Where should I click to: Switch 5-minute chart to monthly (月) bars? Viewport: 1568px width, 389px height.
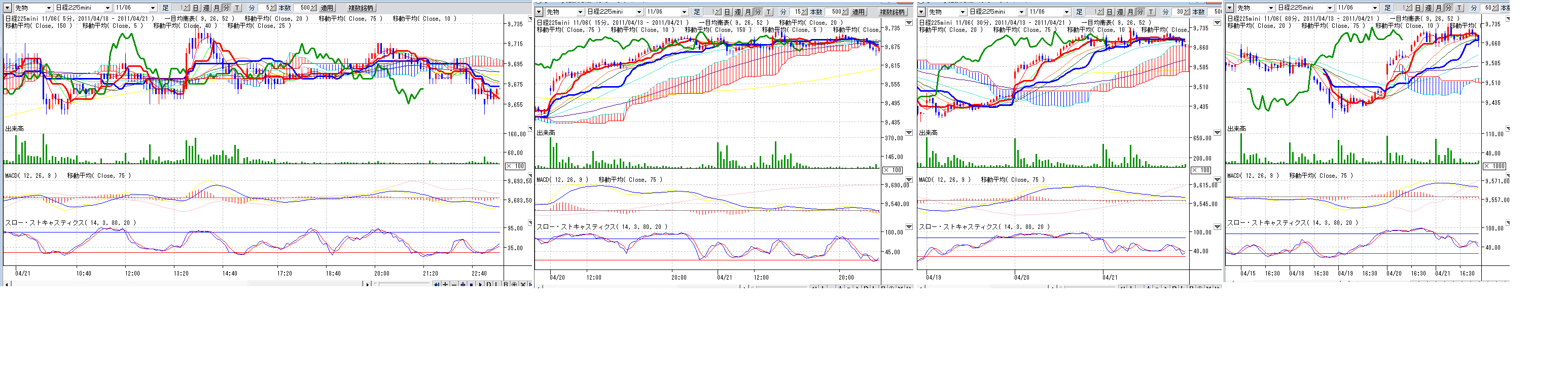point(216,8)
